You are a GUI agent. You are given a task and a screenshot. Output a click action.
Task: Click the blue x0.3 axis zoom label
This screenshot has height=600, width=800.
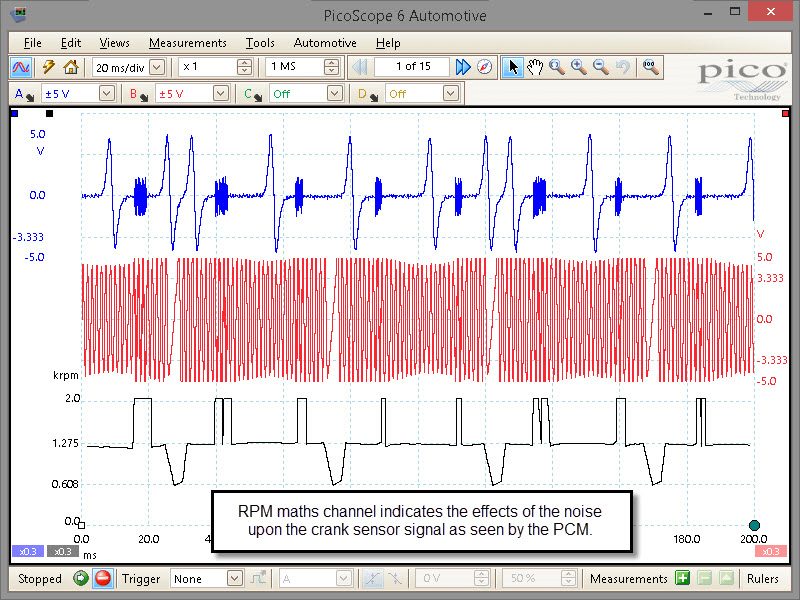[x=28, y=552]
